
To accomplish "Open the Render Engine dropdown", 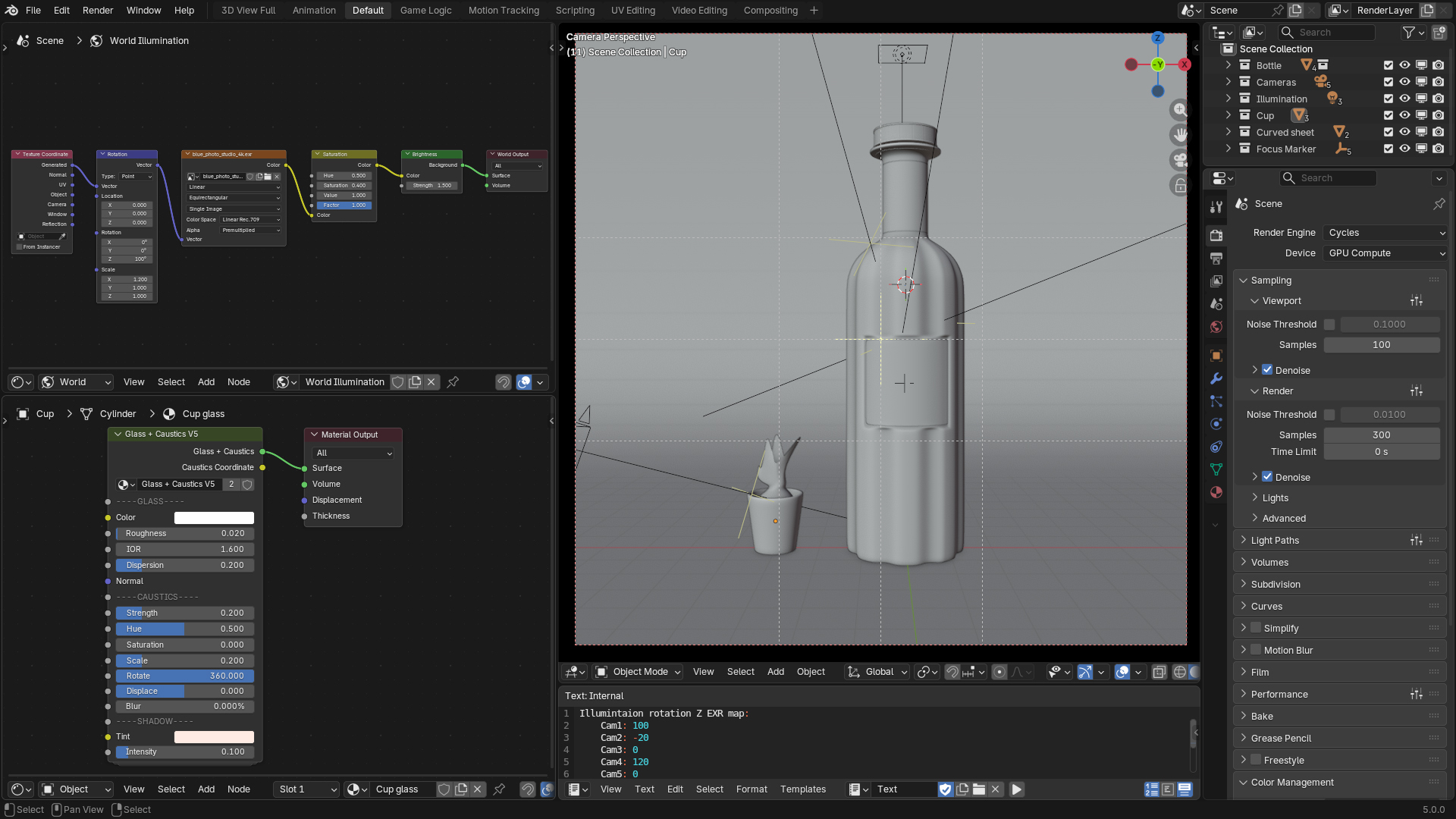I will (x=1385, y=233).
